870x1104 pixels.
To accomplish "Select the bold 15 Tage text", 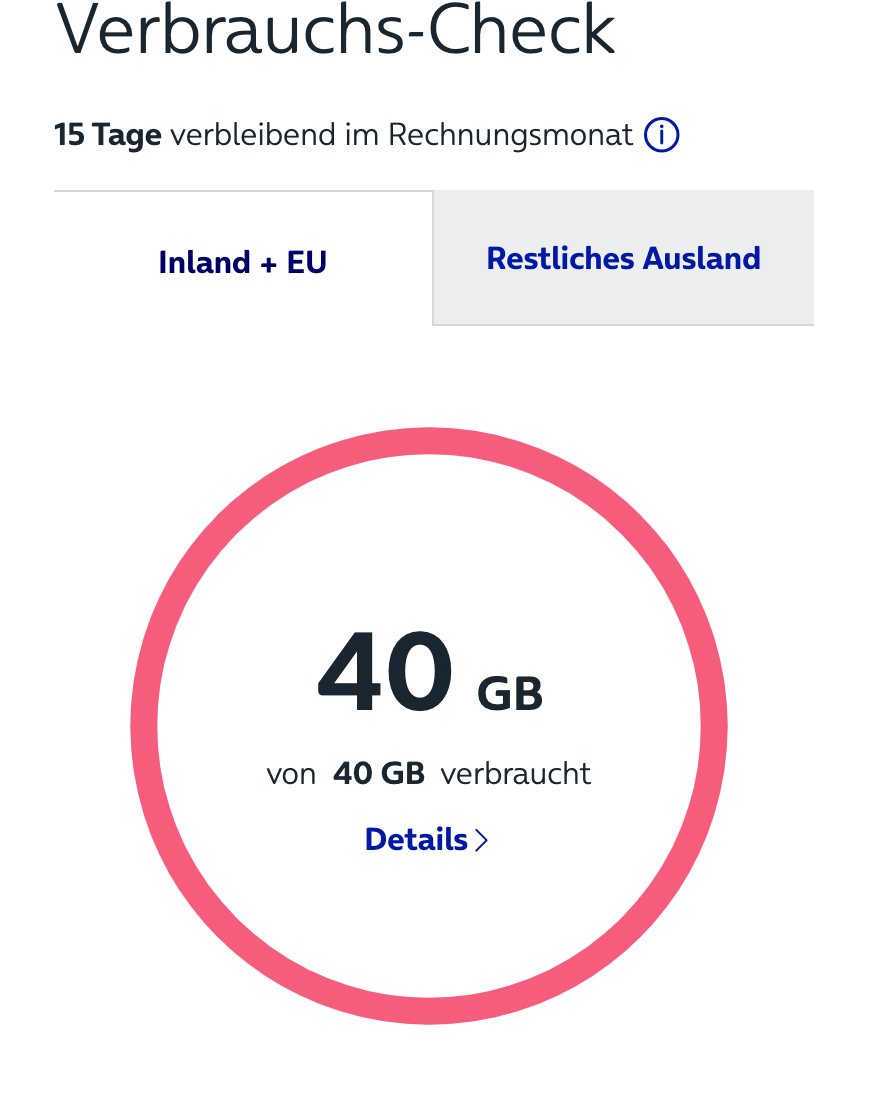I will pyautogui.click(x=108, y=134).
